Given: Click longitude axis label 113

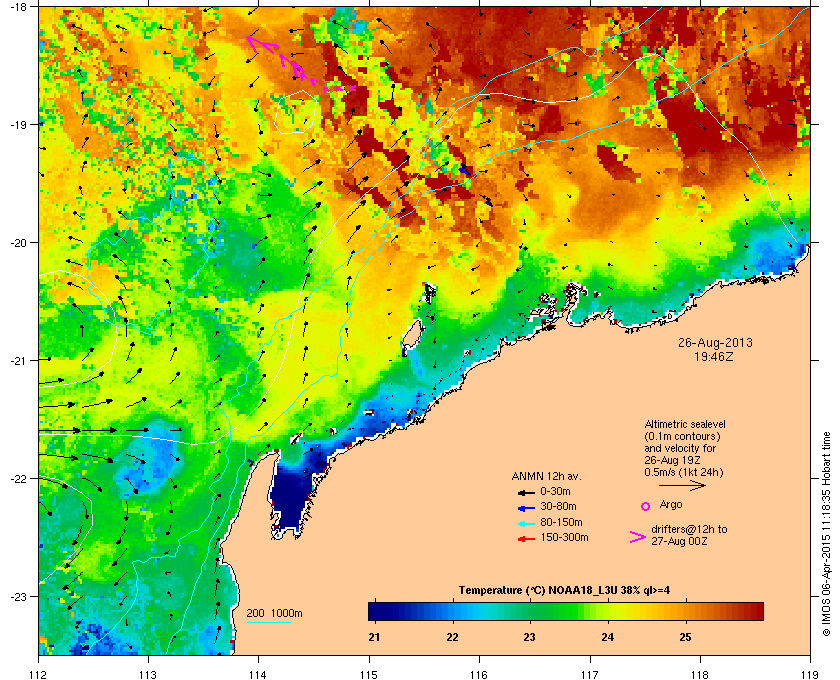Looking at the screenshot, I should pos(148,674).
